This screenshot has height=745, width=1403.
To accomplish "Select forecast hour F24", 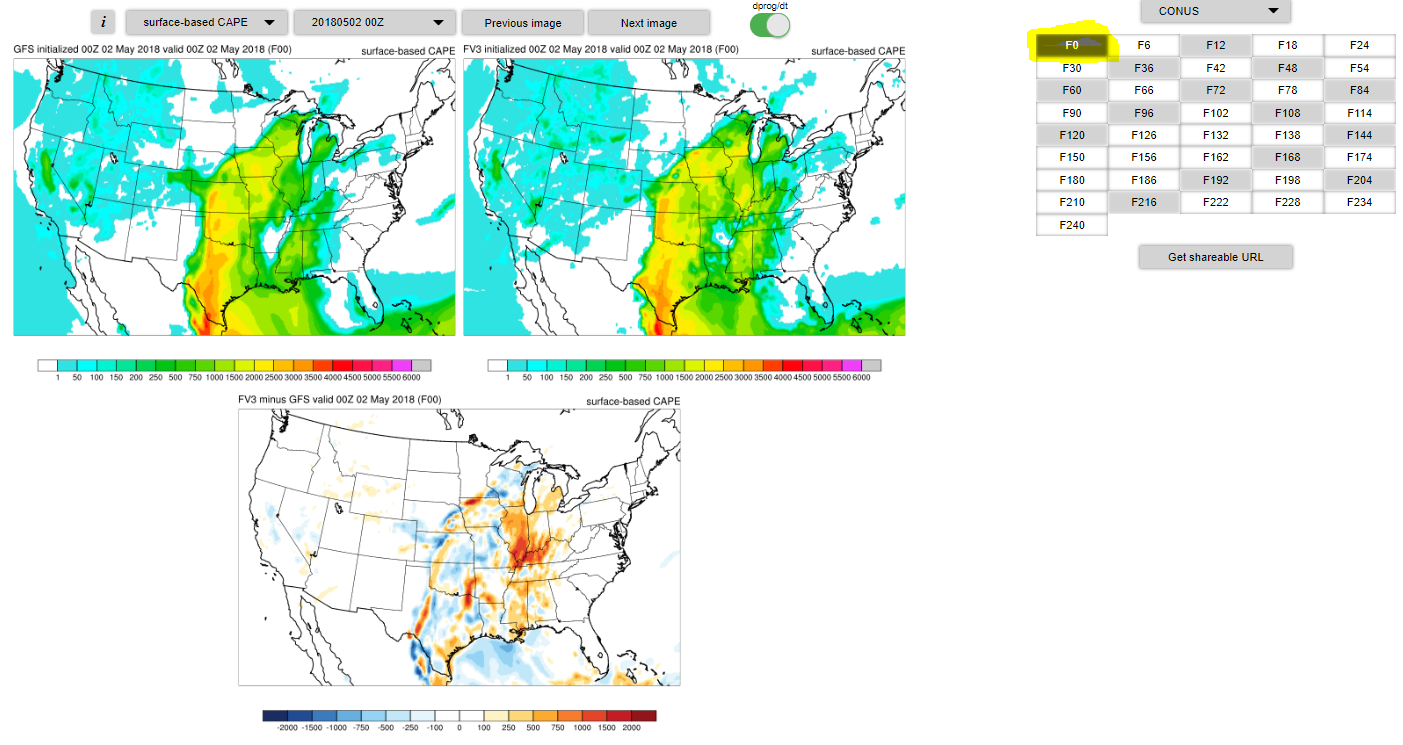I will point(1359,45).
